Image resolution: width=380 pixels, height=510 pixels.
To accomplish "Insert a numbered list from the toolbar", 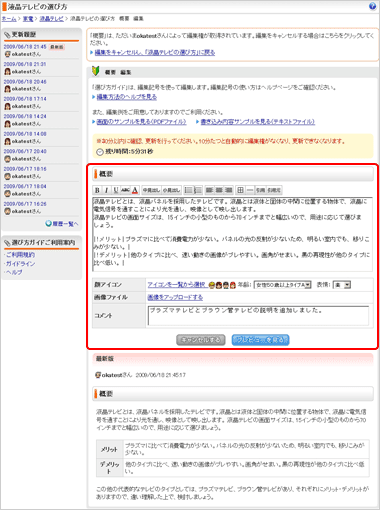I will 198,190.
